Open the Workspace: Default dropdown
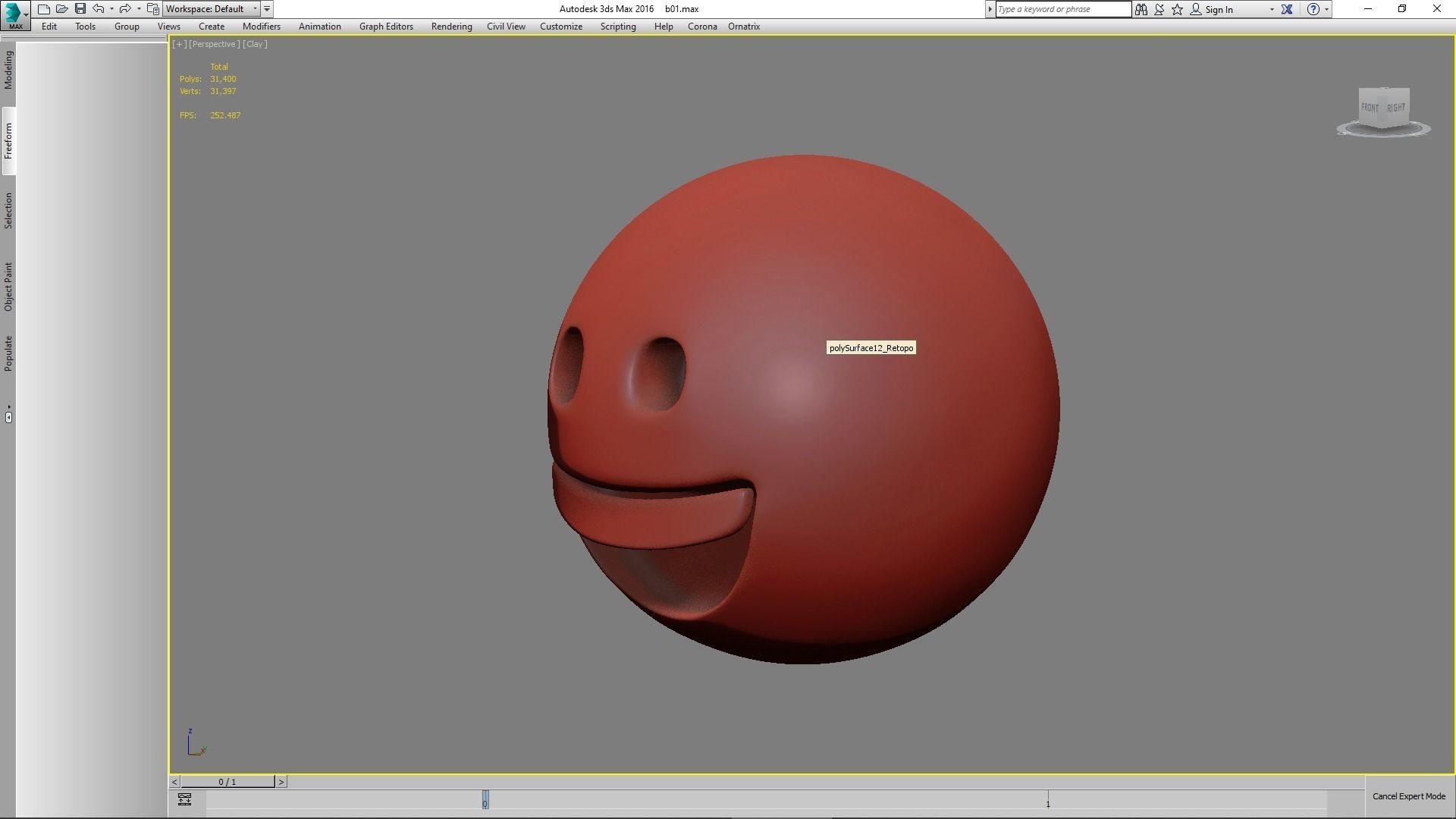This screenshot has width=1456, height=819. pyautogui.click(x=212, y=9)
